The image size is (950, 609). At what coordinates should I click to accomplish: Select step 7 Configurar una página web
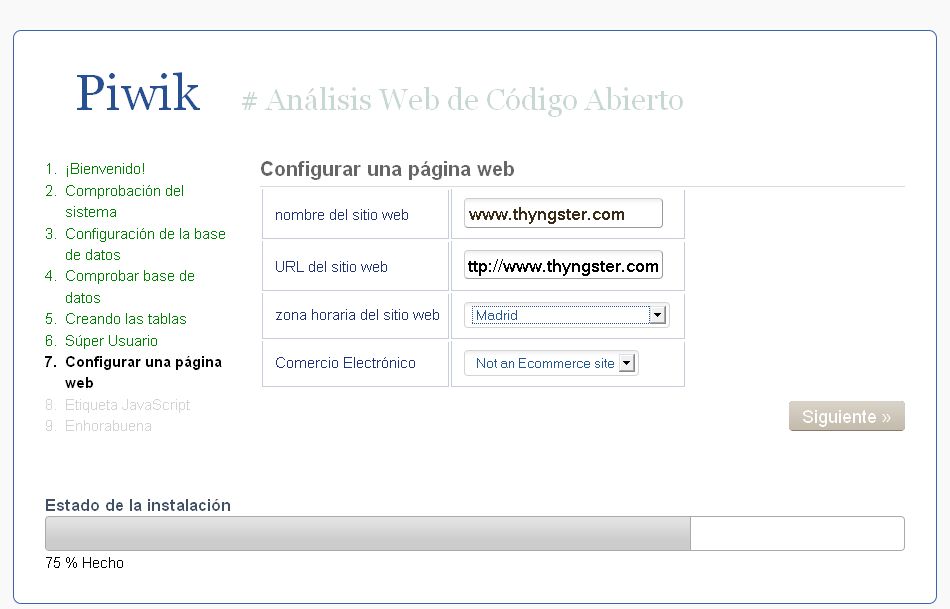143,372
